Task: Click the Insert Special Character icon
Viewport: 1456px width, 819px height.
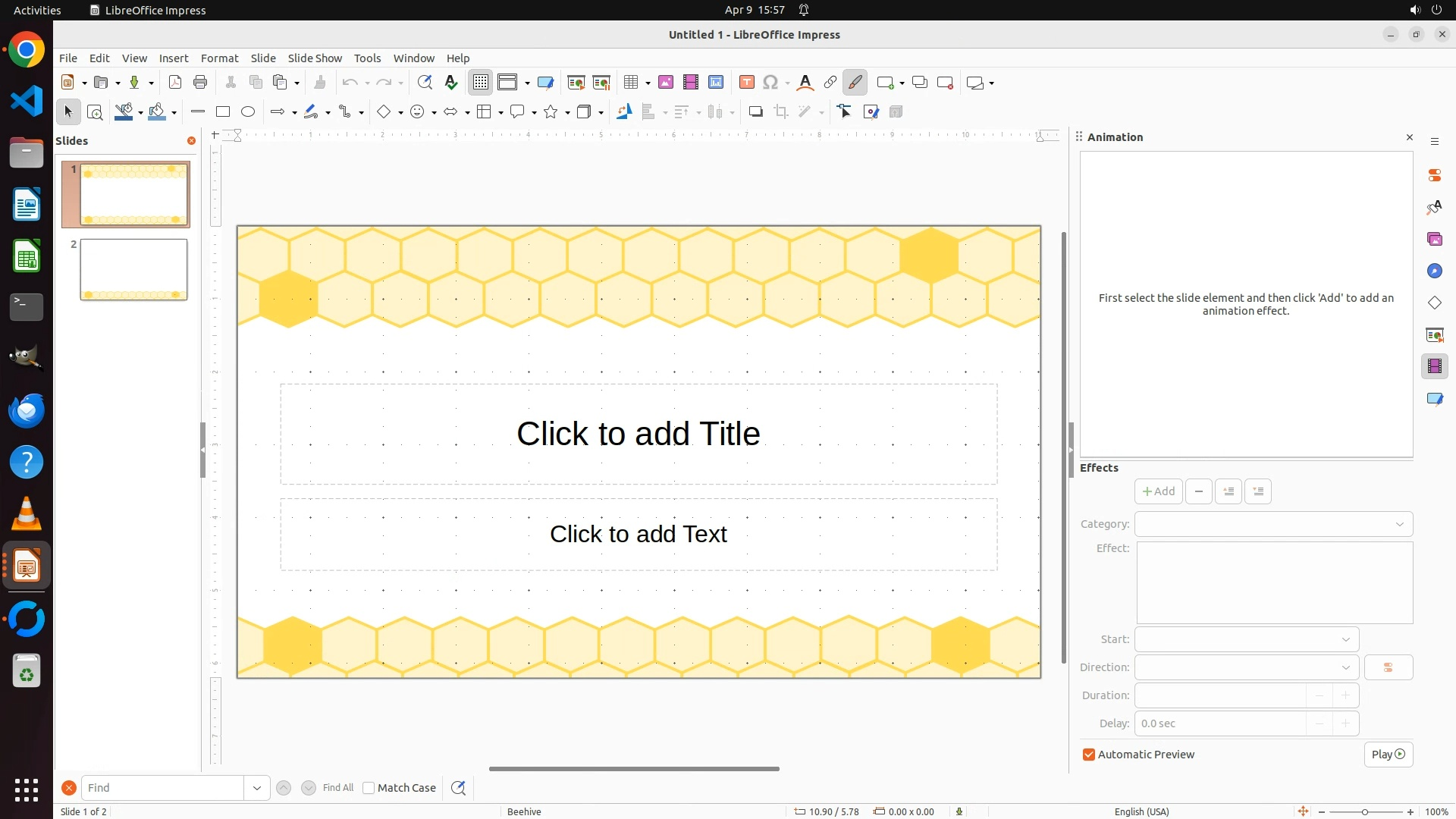Action: click(x=771, y=83)
